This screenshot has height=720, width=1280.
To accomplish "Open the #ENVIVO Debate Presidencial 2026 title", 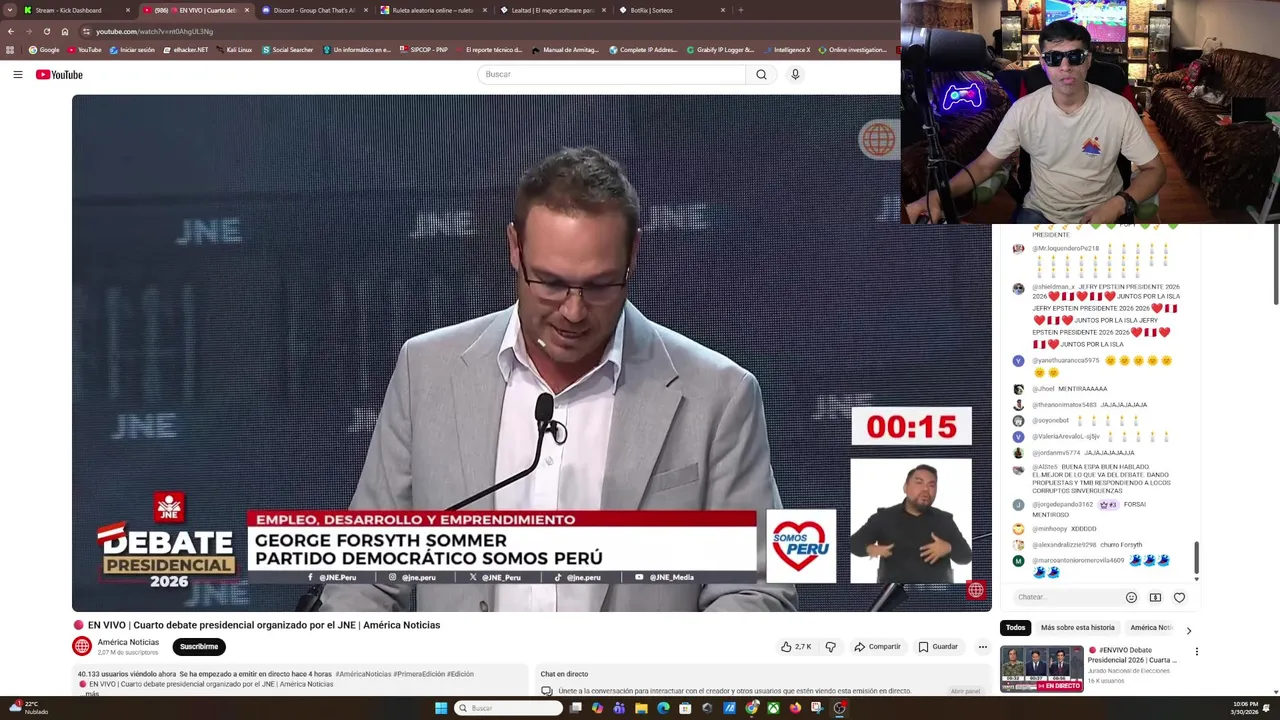I will point(1133,655).
